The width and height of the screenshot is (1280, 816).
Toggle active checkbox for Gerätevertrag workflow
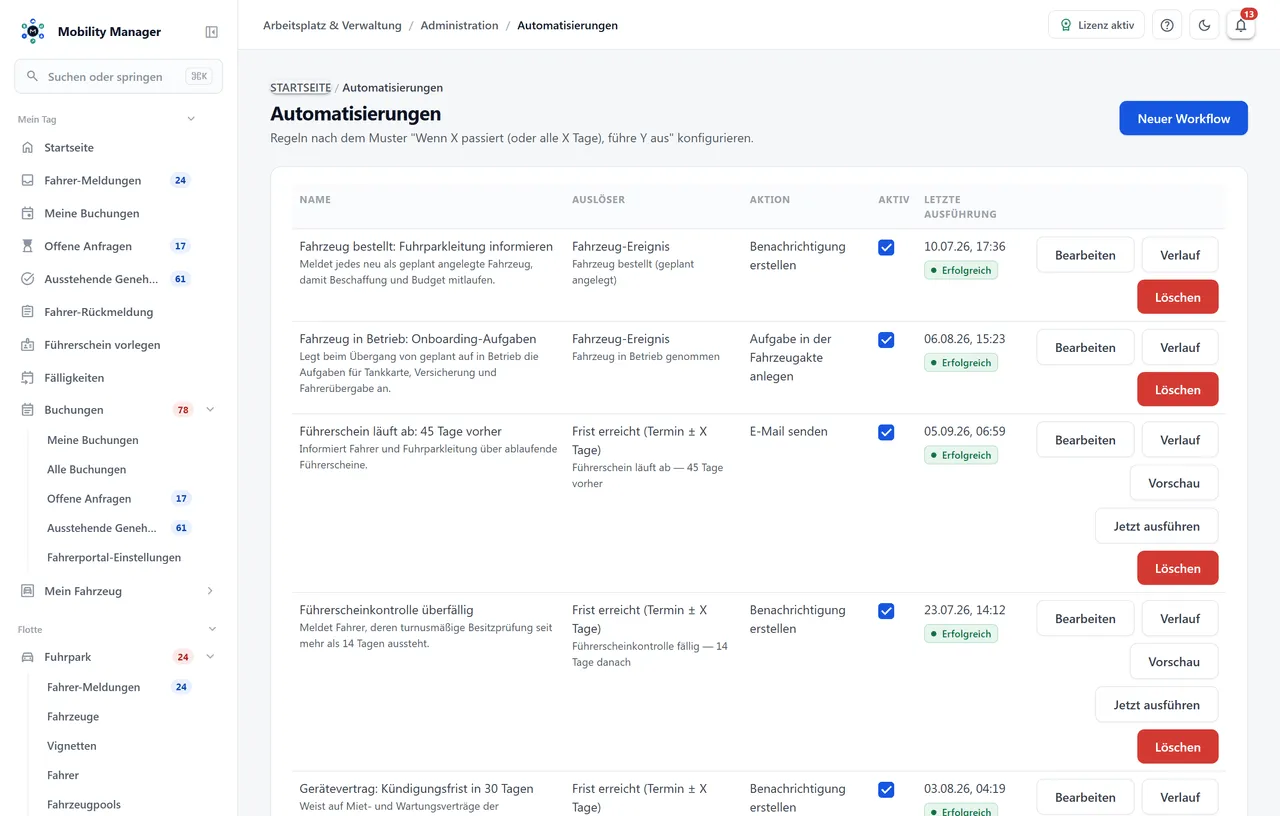tap(886, 790)
